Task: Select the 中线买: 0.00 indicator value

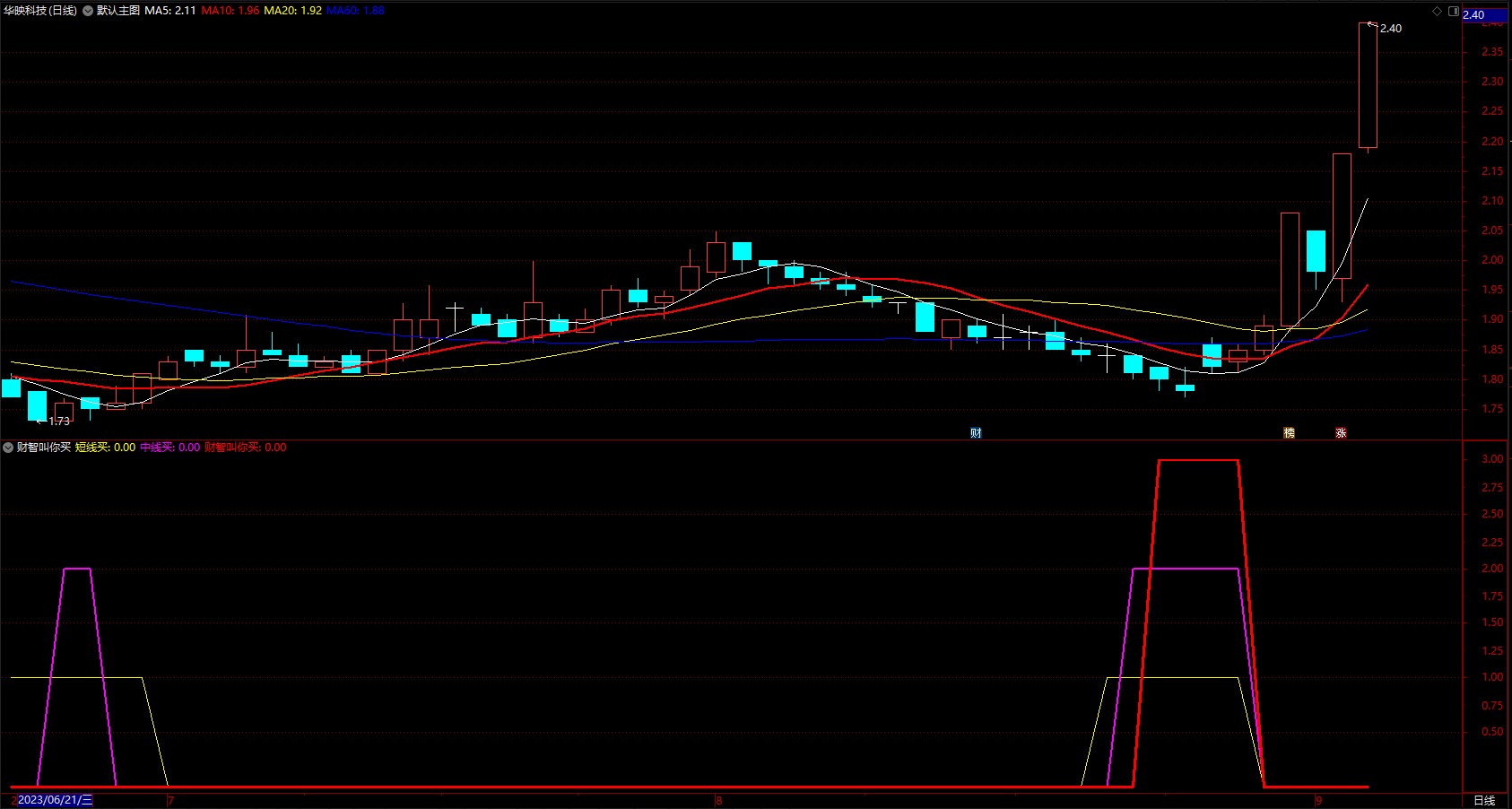Action: pyautogui.click(x=170, y=447)
